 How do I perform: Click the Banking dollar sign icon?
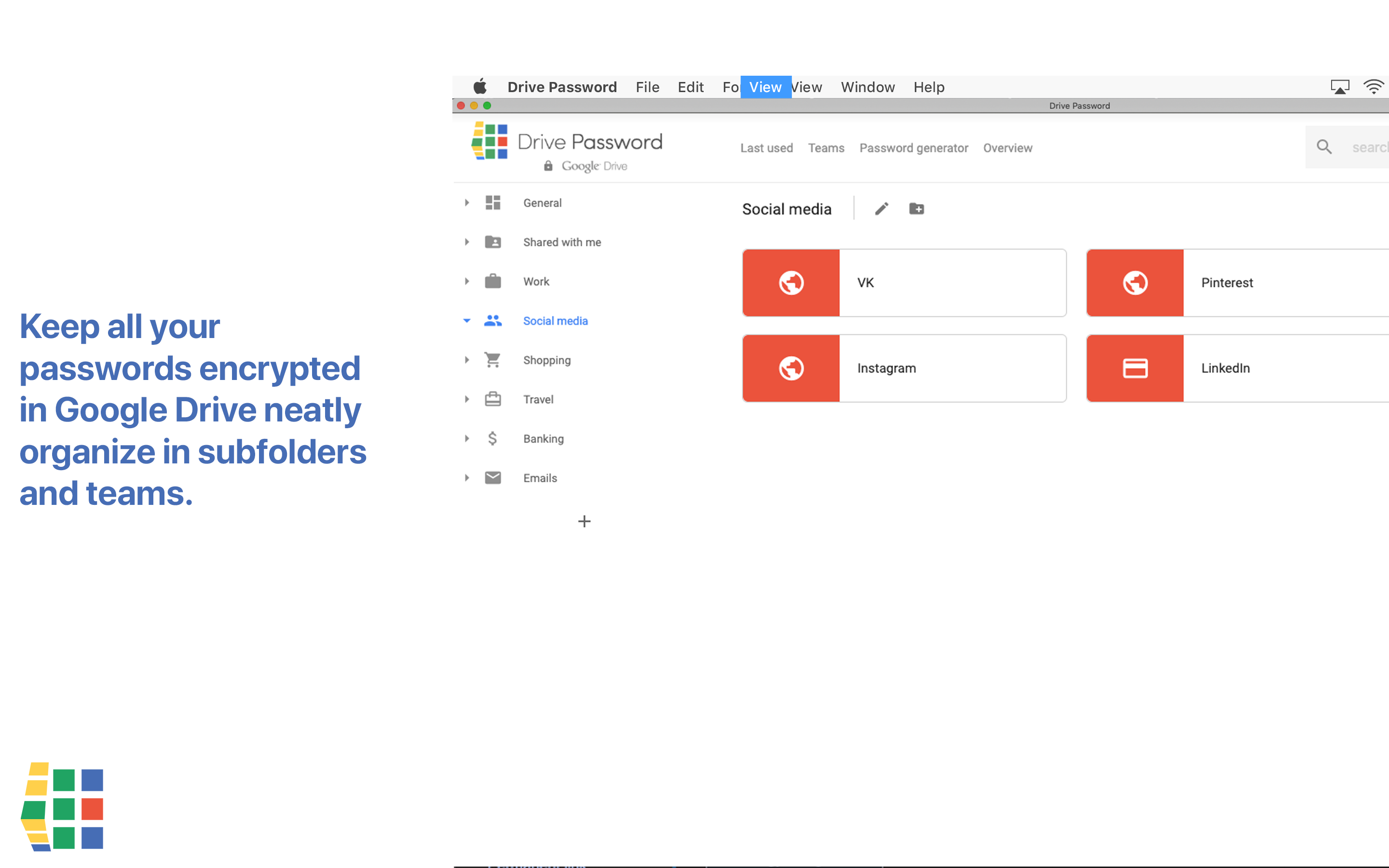click(x=492, y=439)
